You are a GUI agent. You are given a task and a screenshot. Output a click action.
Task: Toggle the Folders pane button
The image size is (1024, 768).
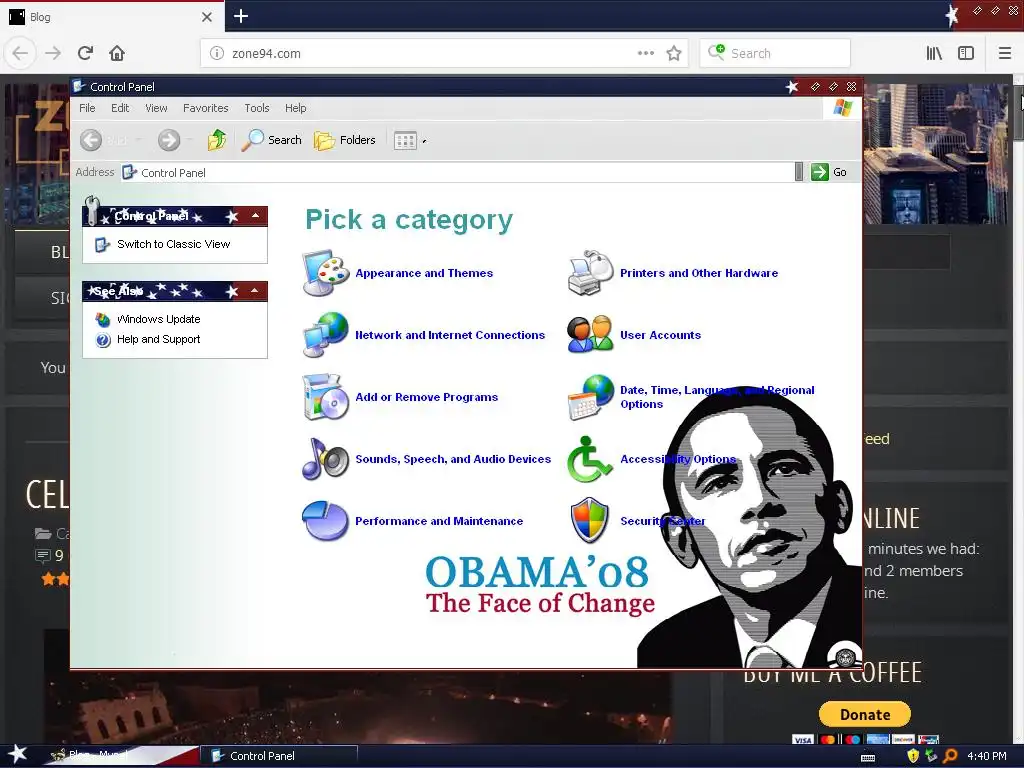(345, 140)
